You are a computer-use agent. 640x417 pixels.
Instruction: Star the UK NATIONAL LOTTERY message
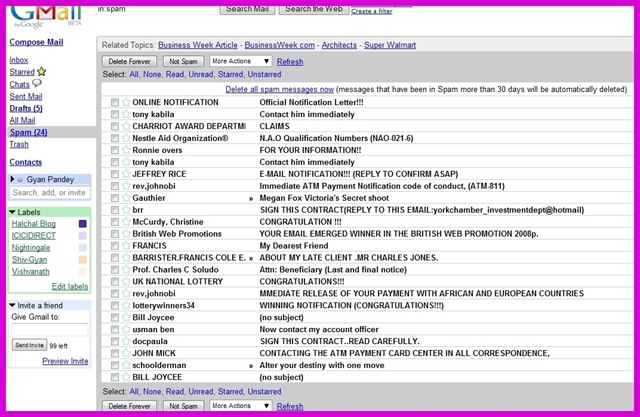[126, 282]
